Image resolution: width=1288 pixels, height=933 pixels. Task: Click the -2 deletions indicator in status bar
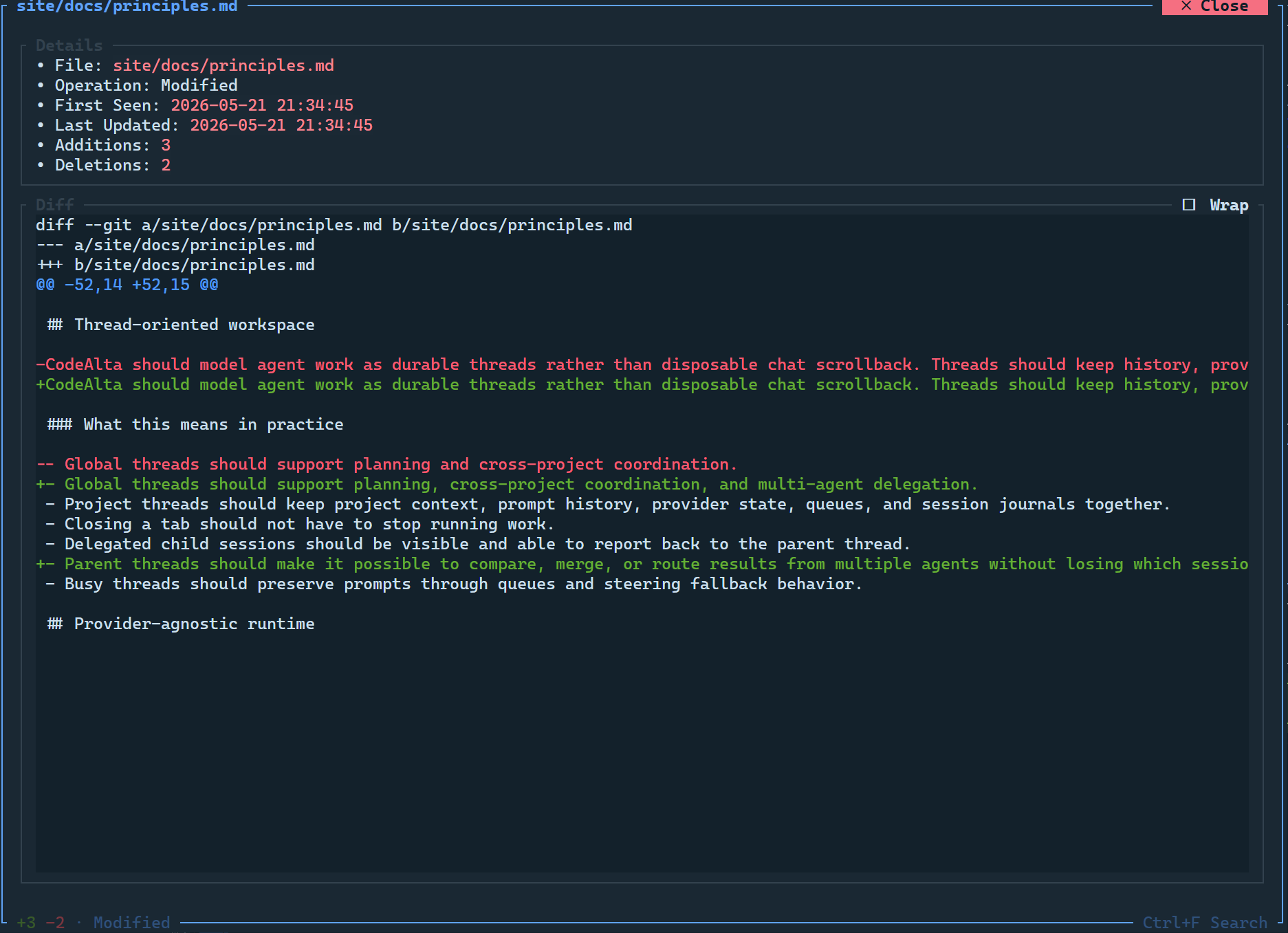(55, 923)
